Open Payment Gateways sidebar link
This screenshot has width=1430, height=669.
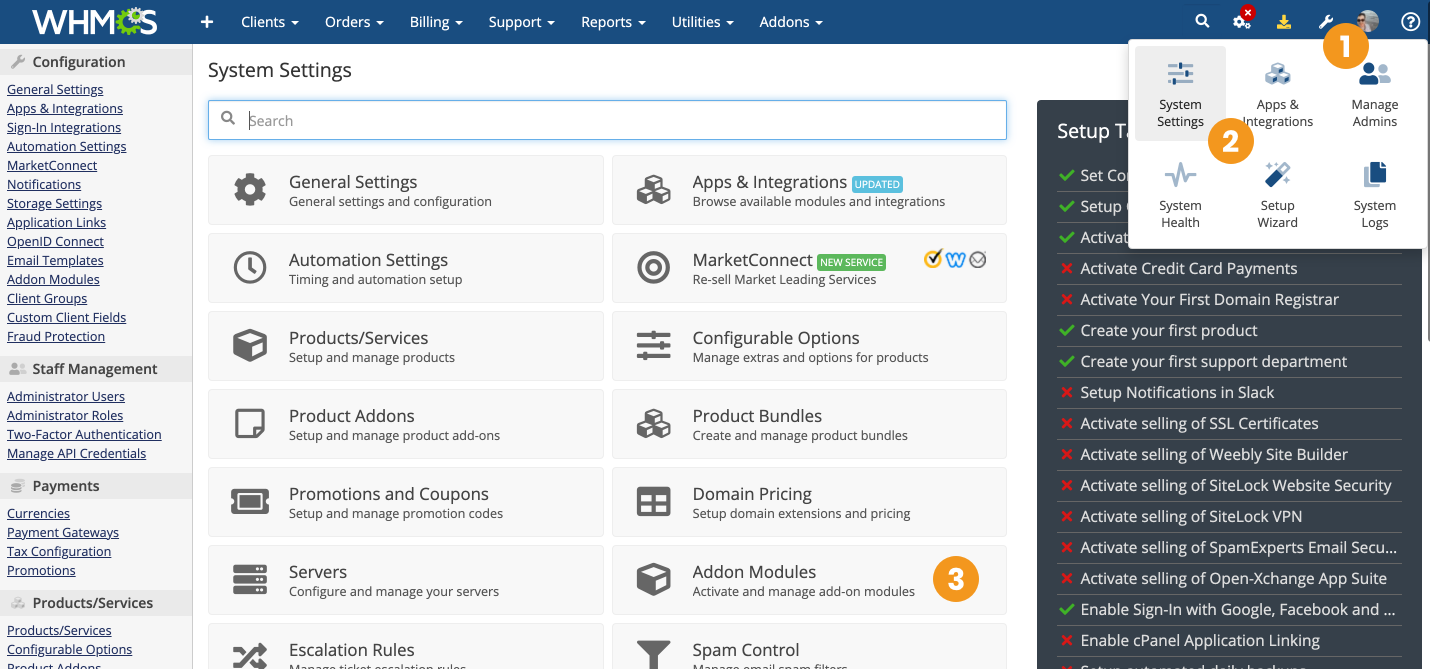pyautogui.click(x=63, y=532)
